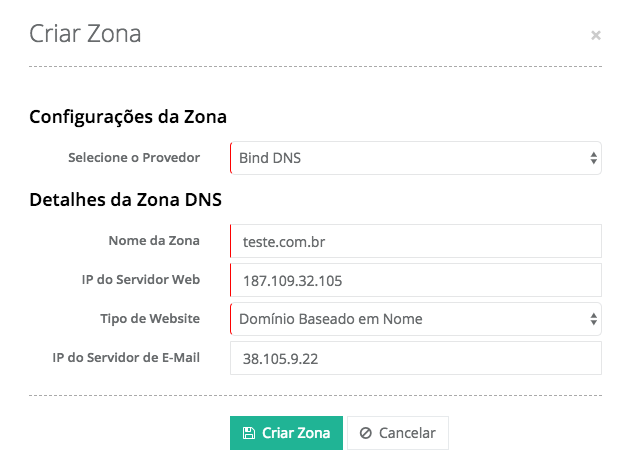The width and height of the screenshot is (630, 468).
Task: Click the floppy disk icon on Criar Zona
Action: 249,433
